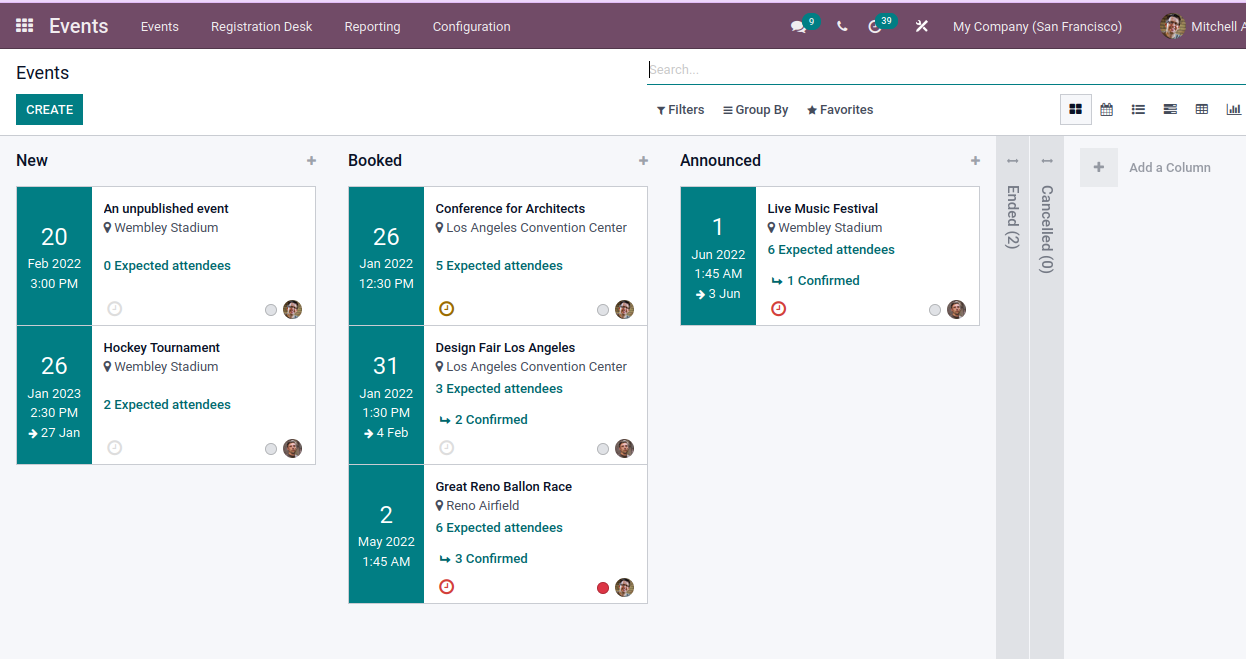Quick add event in New column
The height and width of the screenshot is (659, 1246).
point(311,160)
